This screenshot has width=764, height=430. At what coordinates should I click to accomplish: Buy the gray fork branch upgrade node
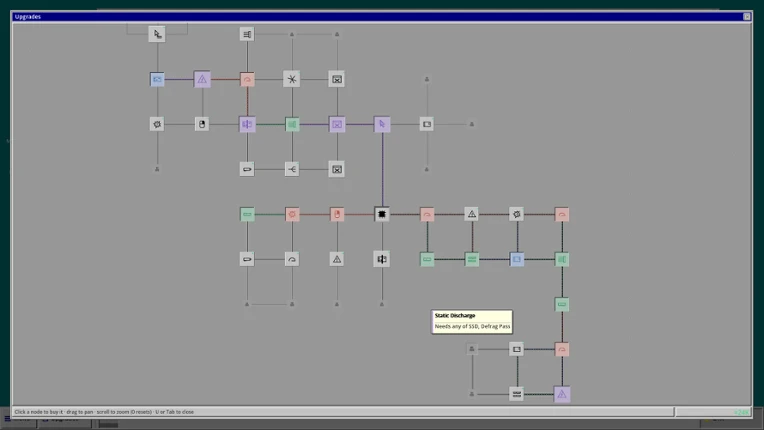click(292, 169)
